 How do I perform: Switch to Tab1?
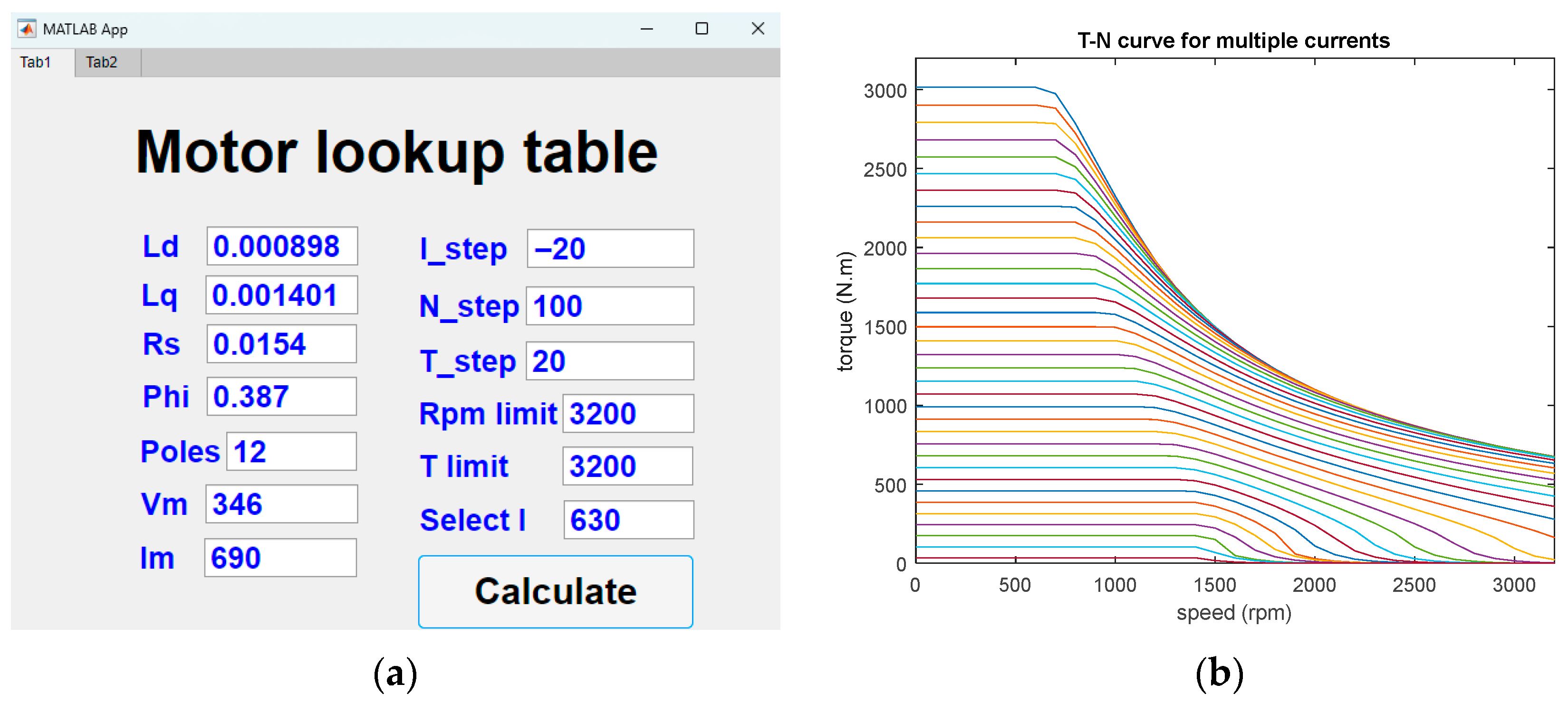(x=35, y=62)
